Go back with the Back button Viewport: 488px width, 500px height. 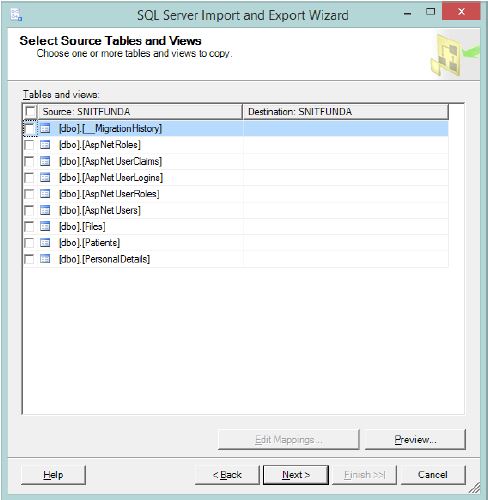click(227, 475)
